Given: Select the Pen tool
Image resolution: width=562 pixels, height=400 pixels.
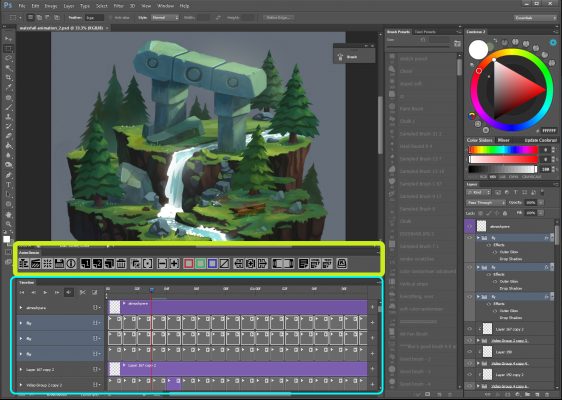Looking at the screenshot, I should tap(8, 175).
